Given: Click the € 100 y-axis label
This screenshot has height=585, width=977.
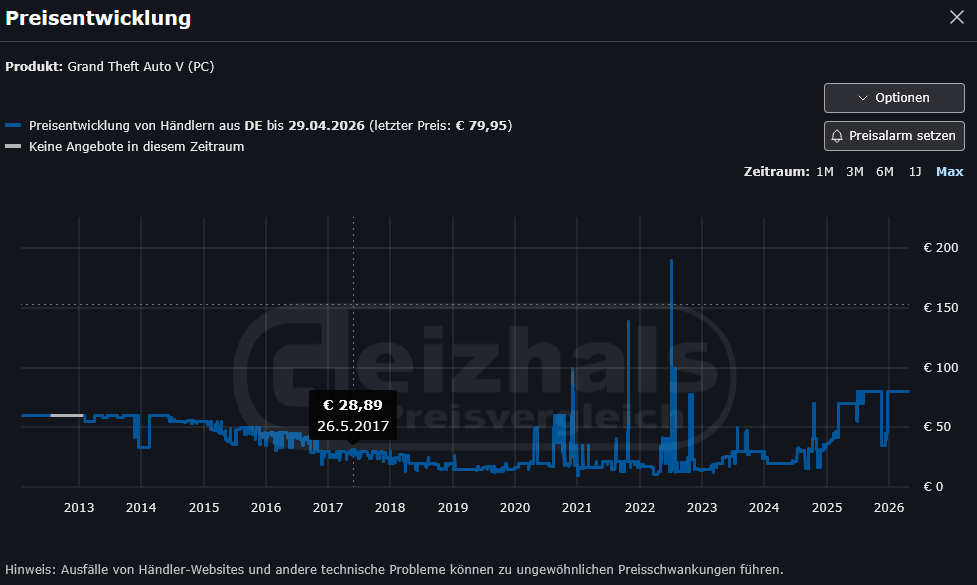Looking at the screenshot, I should (940, 367).
